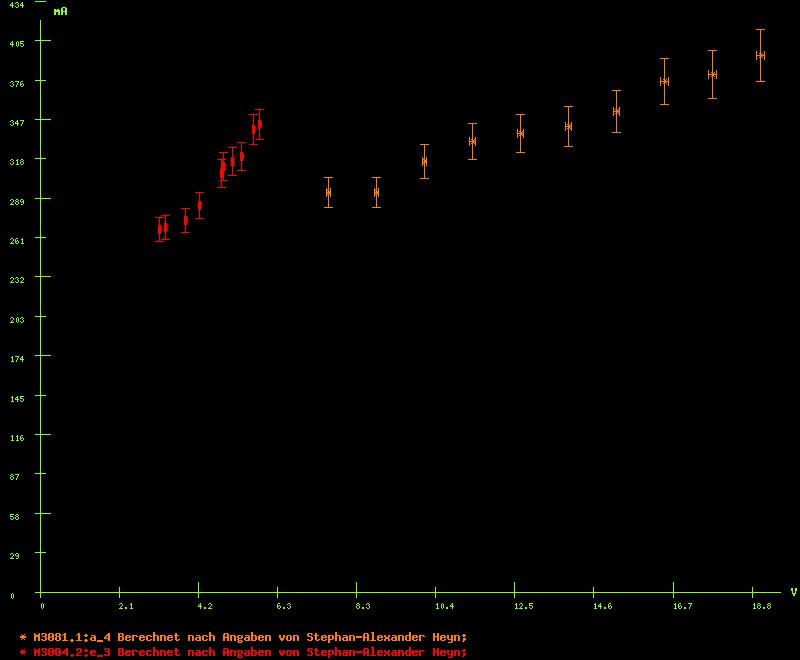The image size is (800, 660).
Task: Click the 434 label at the y-axis top
Action: point(17,5)
